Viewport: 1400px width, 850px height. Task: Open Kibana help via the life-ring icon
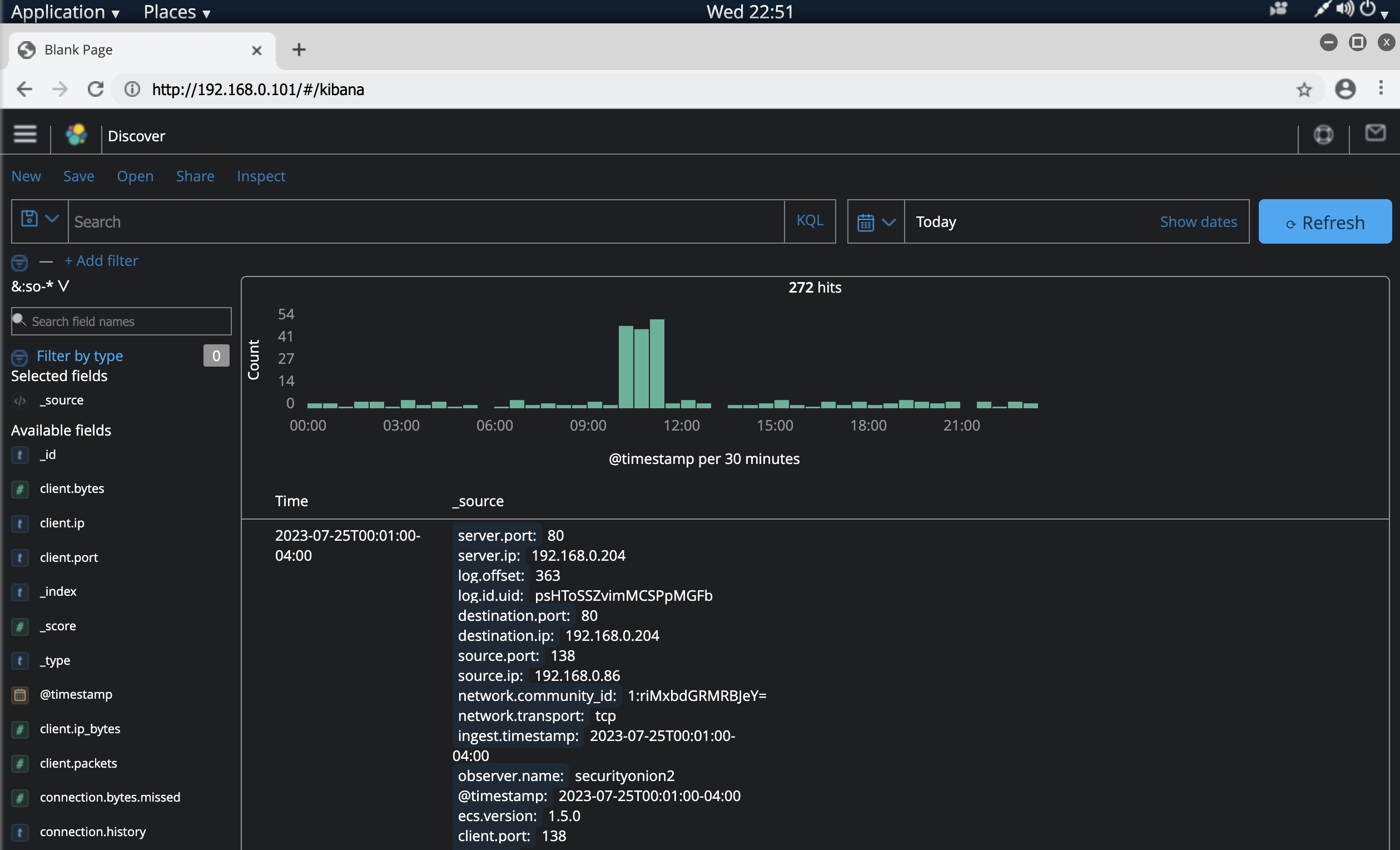(x=1323, y=135)
